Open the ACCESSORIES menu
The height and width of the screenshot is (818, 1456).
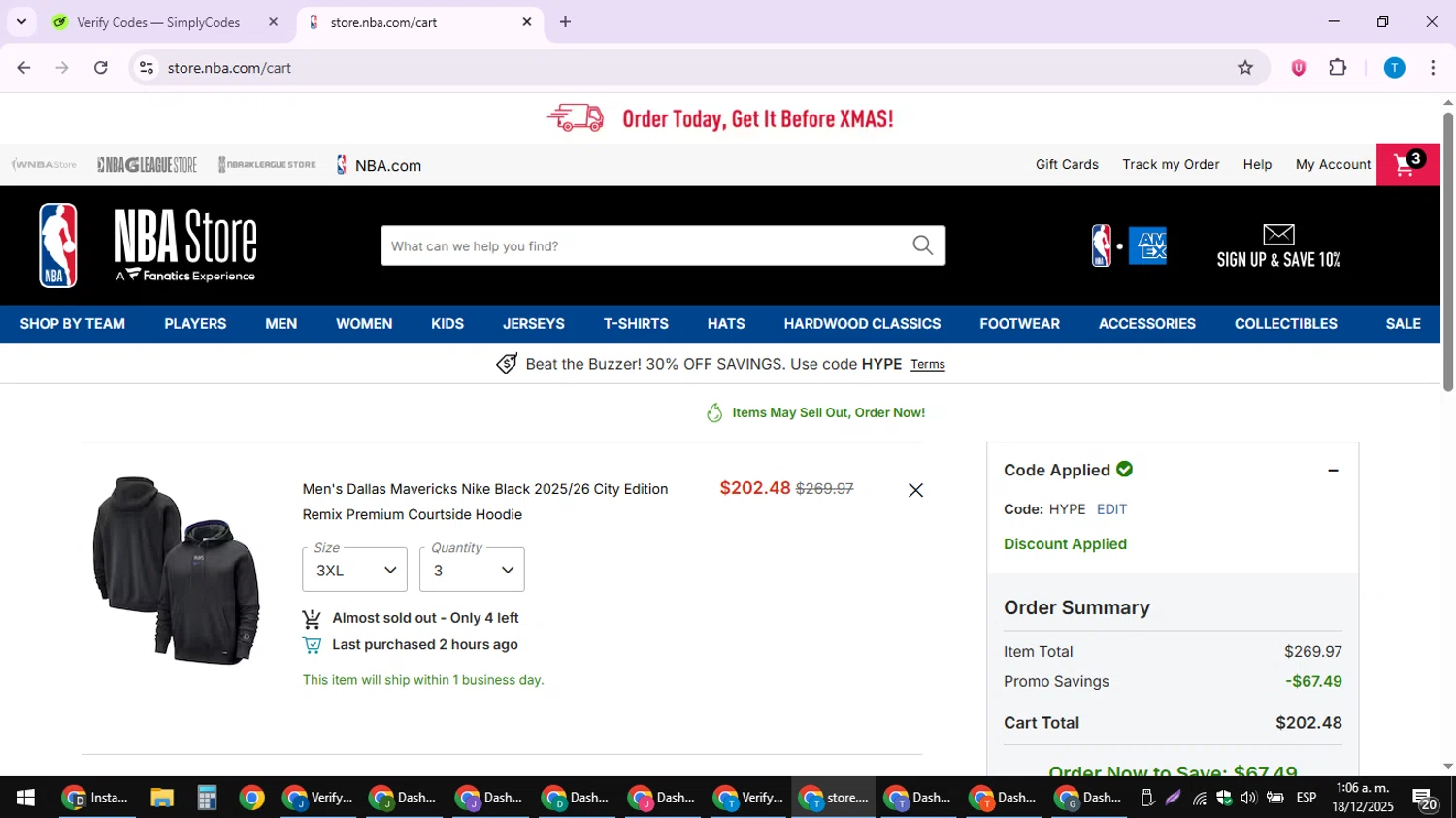(x=1147, y=324)
